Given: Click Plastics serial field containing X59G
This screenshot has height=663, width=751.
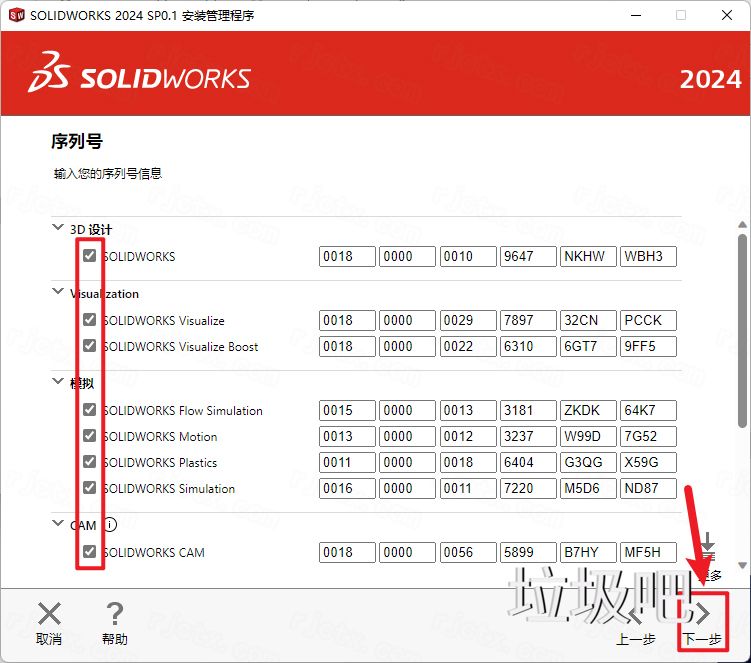Looking at the screenshot, I should coord(648,462).
